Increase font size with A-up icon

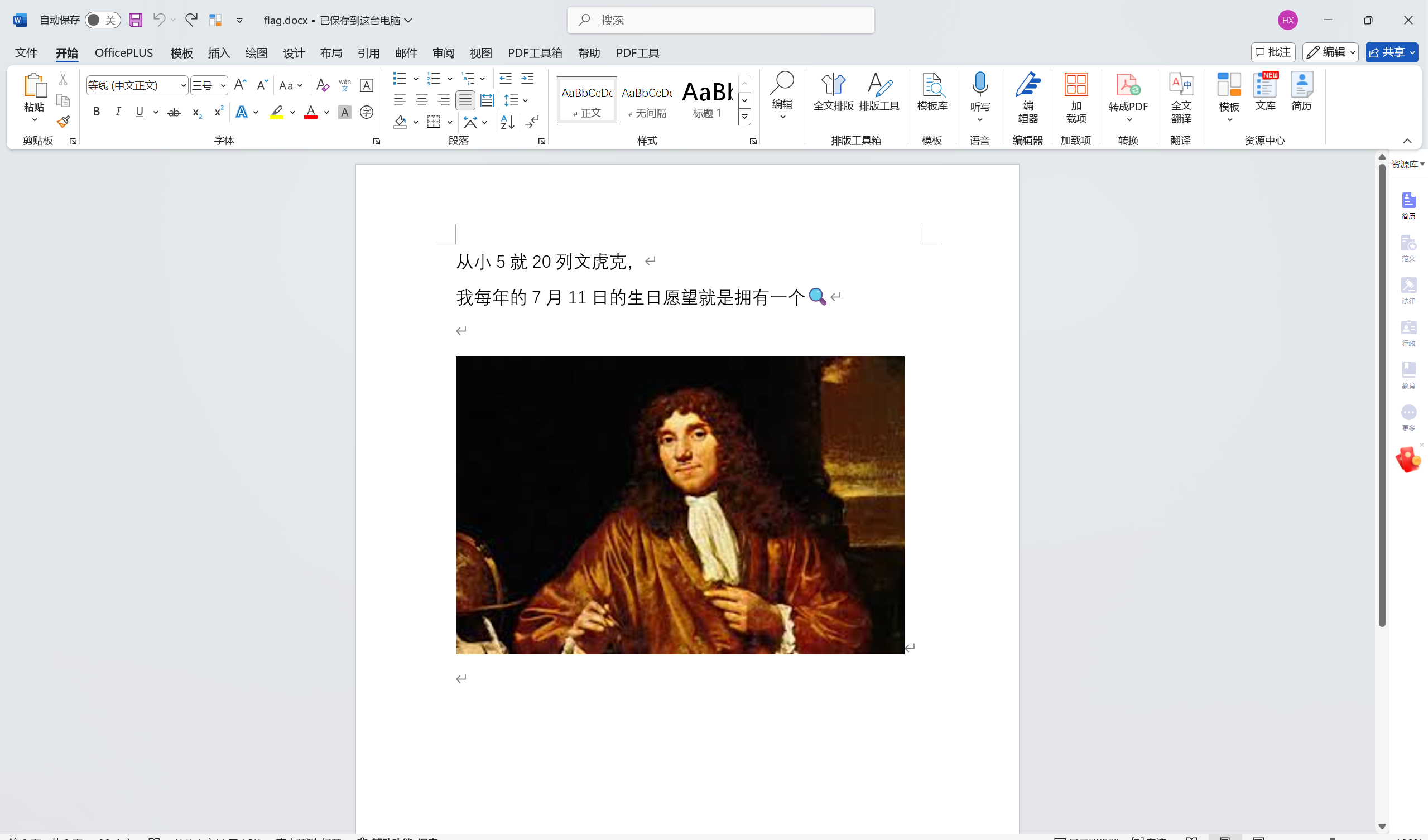240,85
